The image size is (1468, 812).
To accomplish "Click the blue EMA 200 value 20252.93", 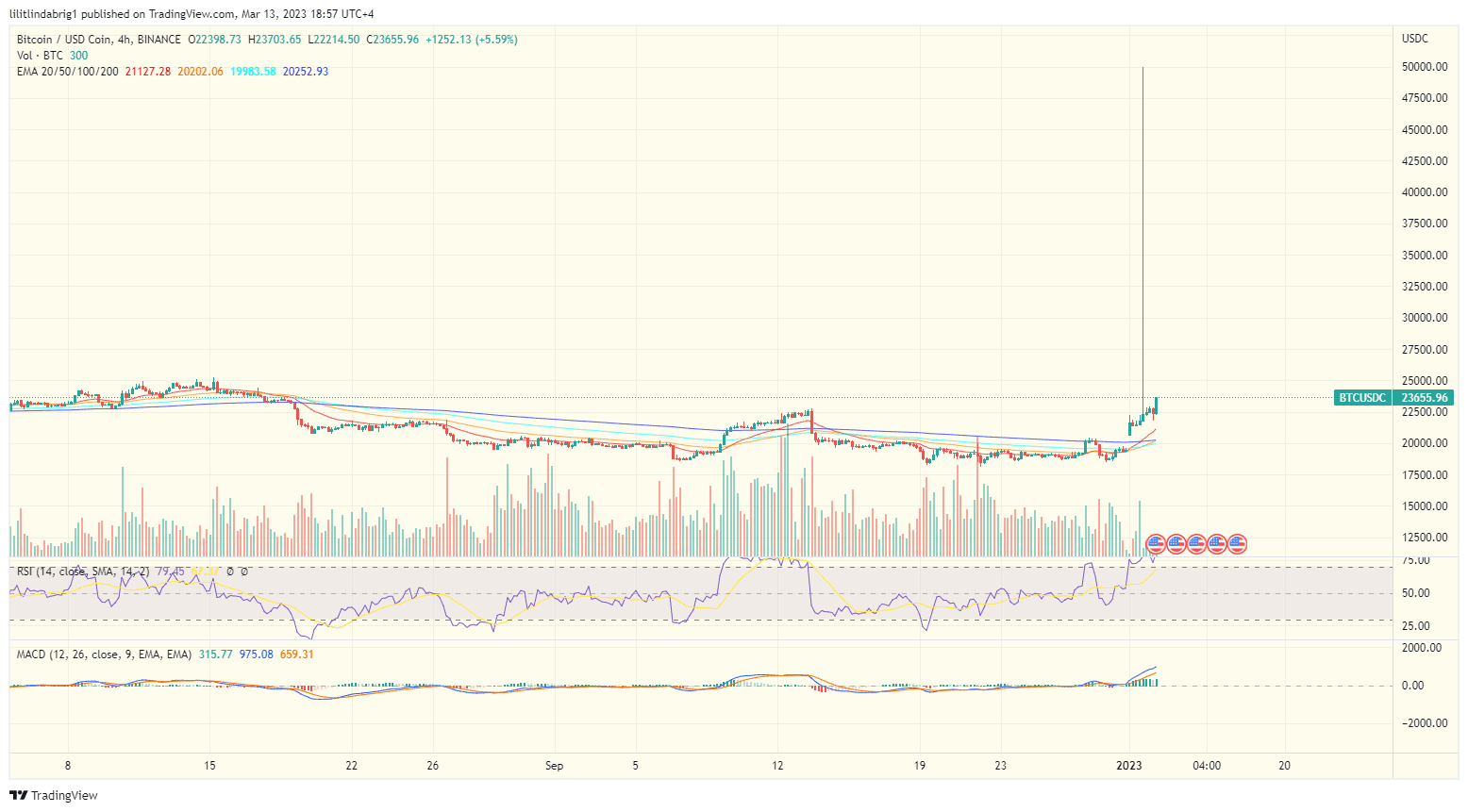I will coord(306,72).
